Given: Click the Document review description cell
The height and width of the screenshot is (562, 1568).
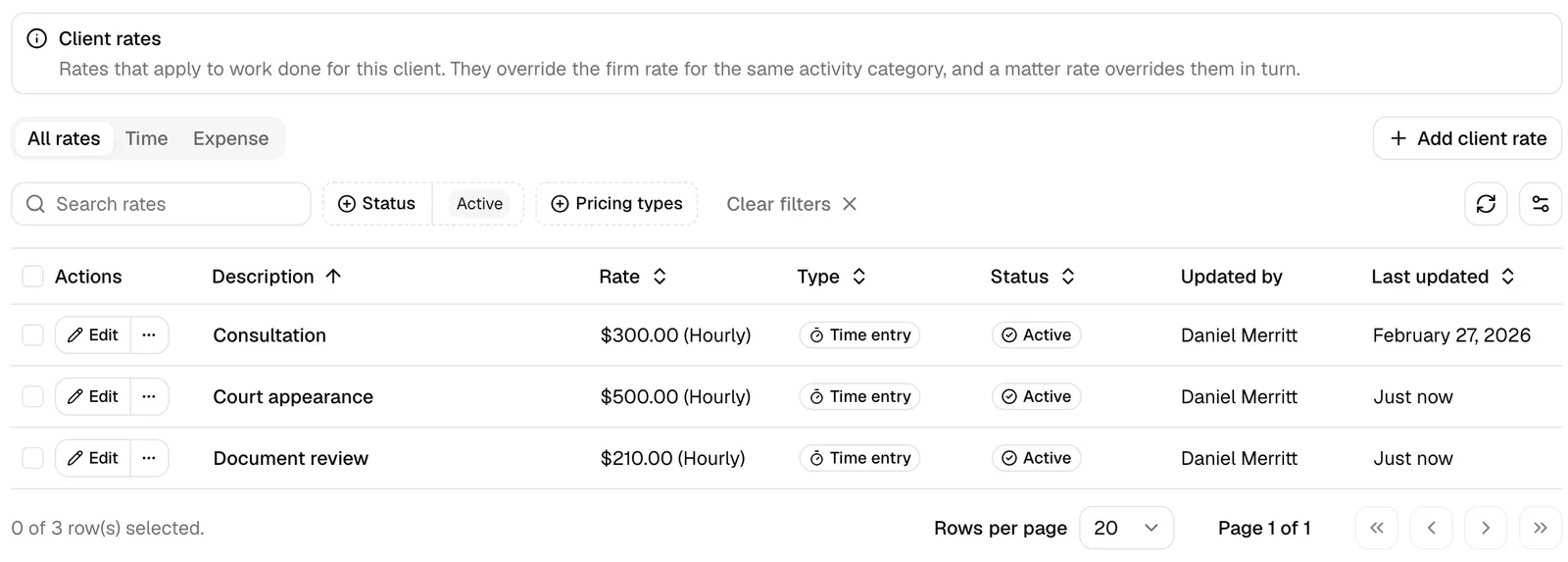Looking at the screenshot, I should click(x=291, y=458).
